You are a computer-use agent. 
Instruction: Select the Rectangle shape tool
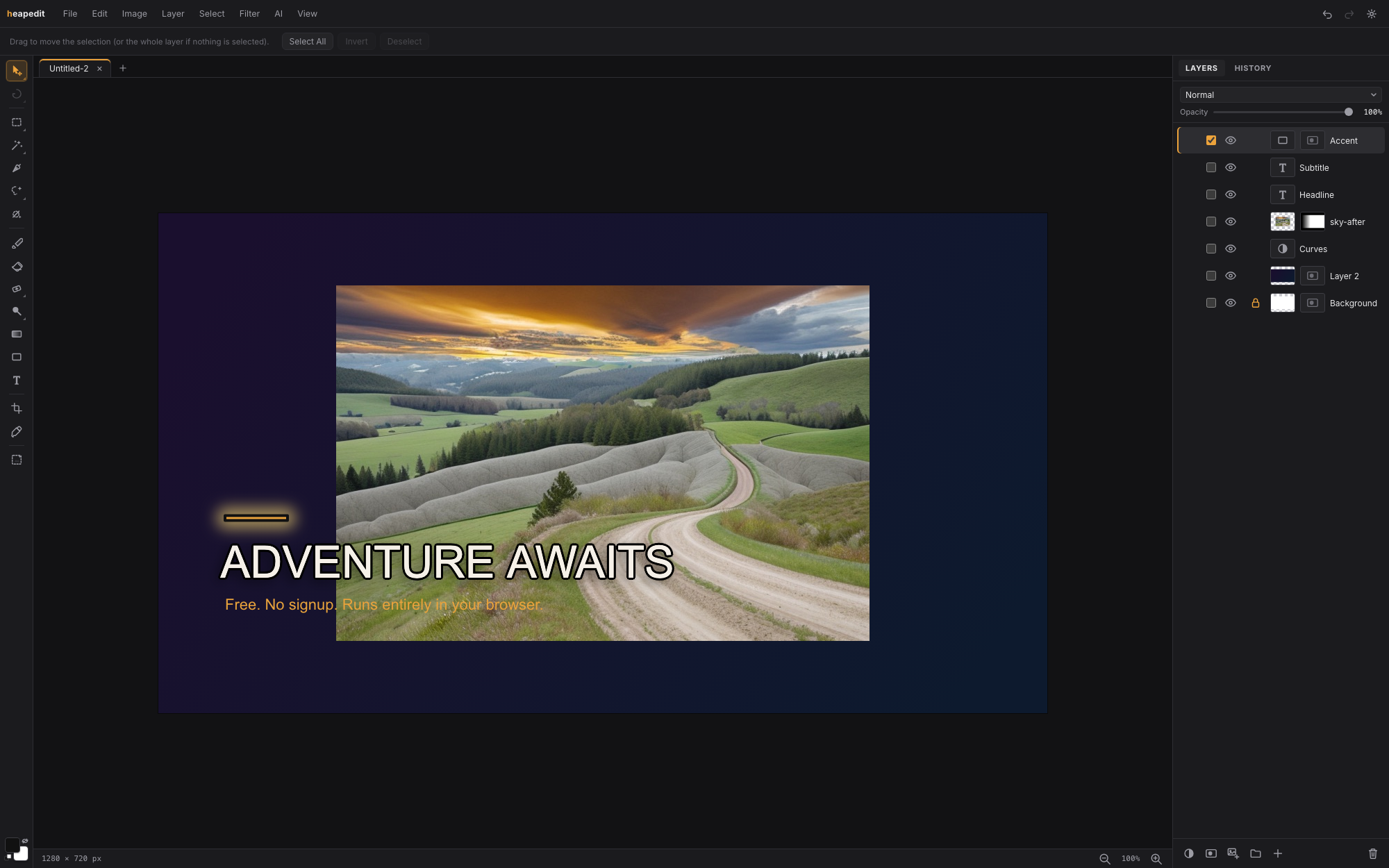17,357
